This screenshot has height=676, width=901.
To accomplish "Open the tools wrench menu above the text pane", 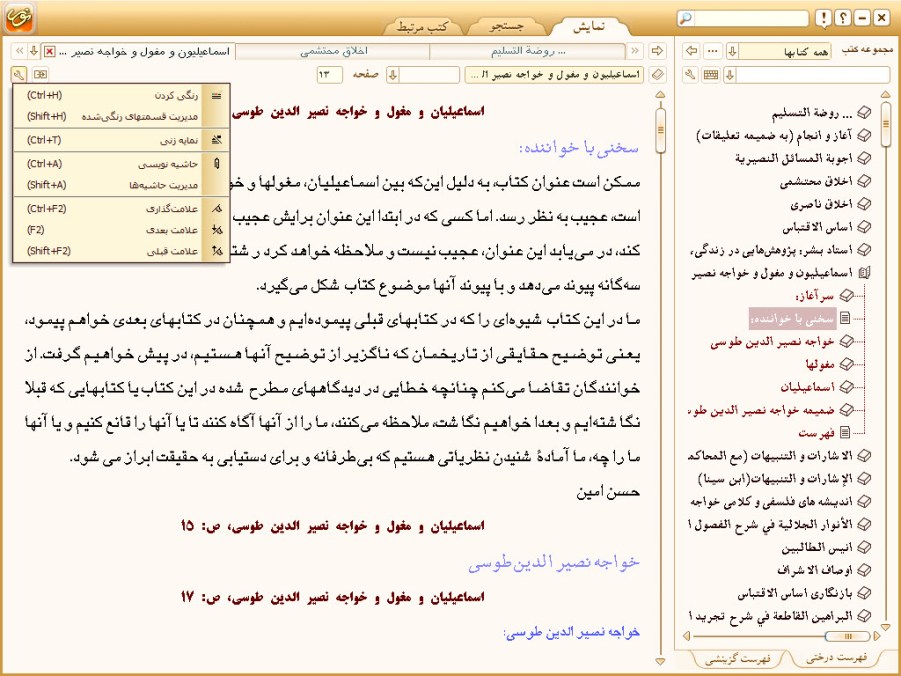I will click(19, 75).
